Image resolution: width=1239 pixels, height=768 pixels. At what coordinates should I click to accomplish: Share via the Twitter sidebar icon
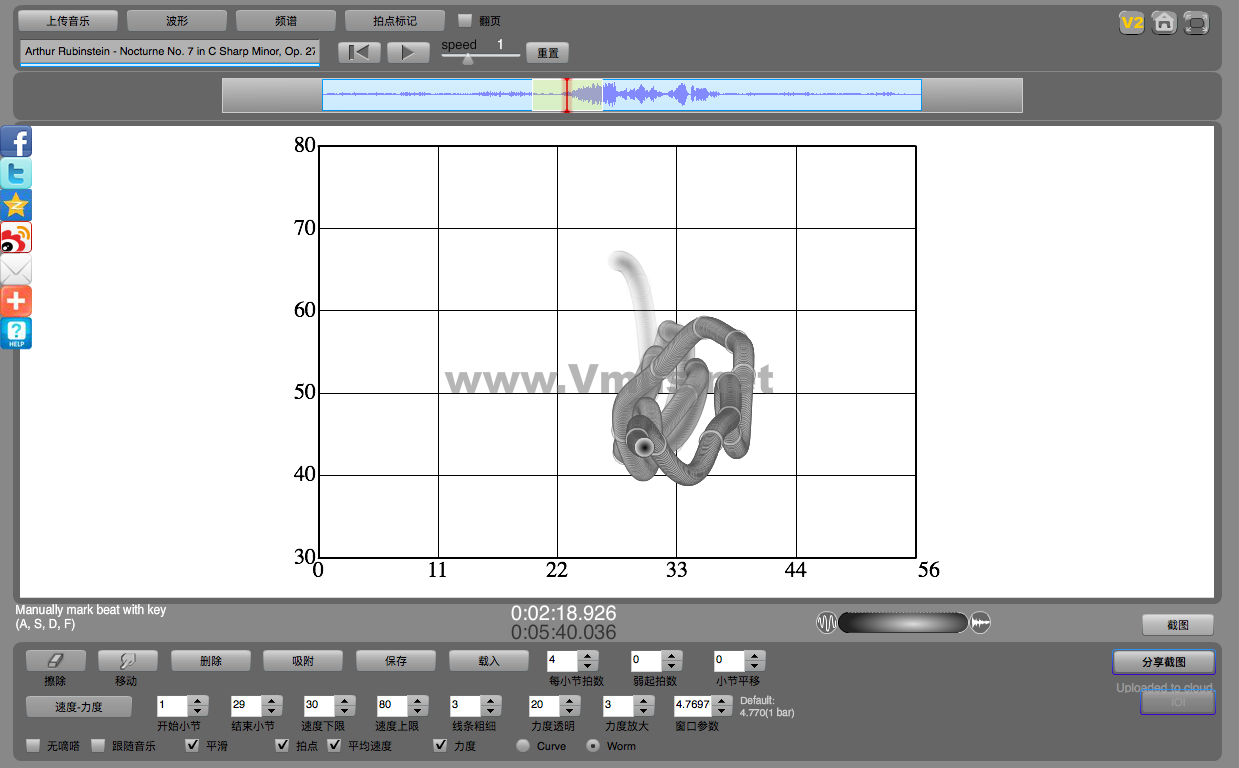pos(16,174)
